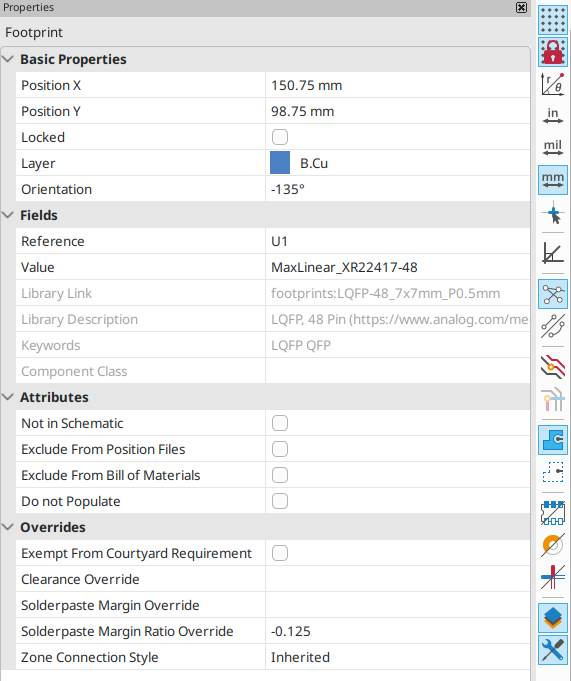Toggle the Locked checkbox
The width and height of the screenshot is (571, 681).
280,137
